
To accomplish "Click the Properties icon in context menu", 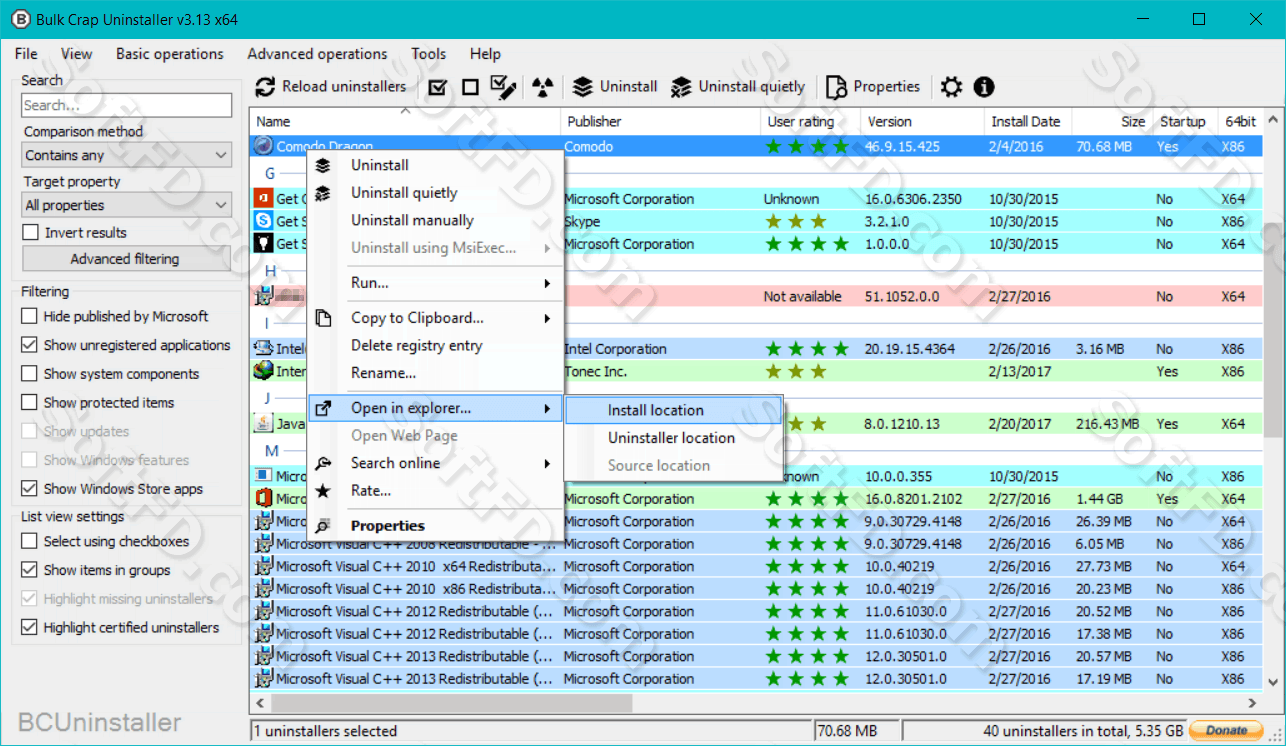I will pos(323,526).
